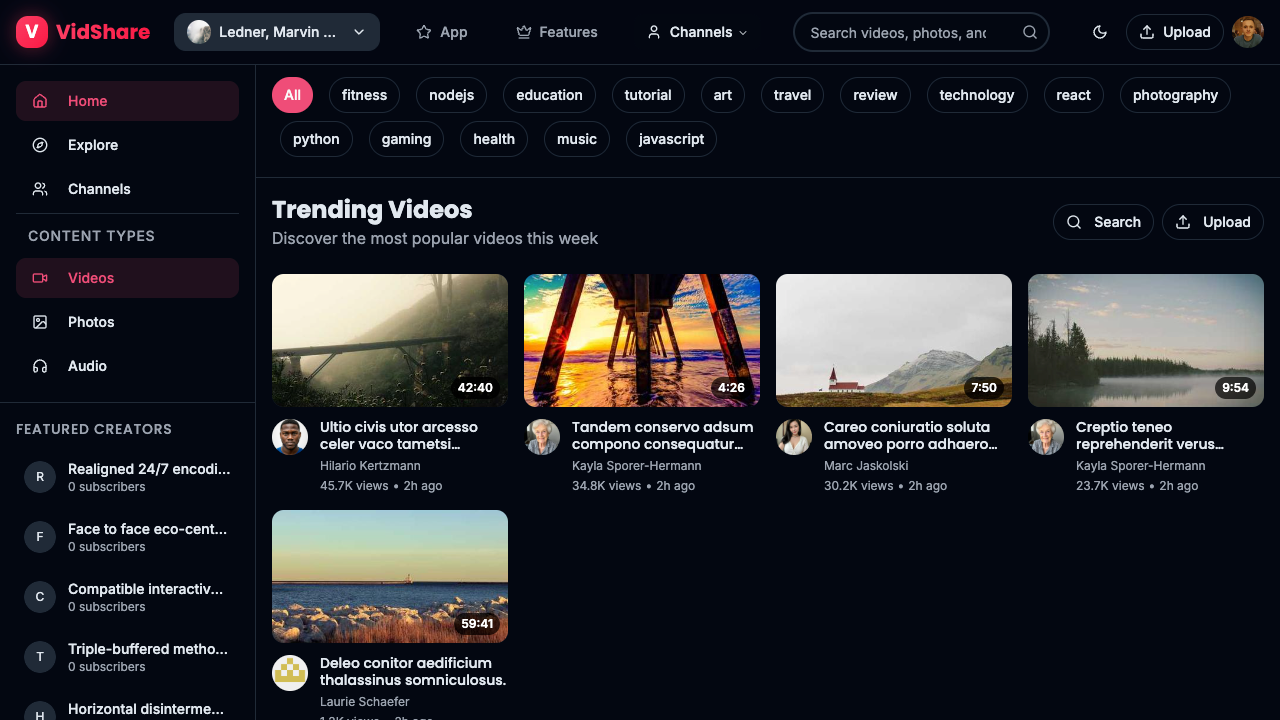Filter by react tag
The height and width of the screenshot is (720, 1280).
pos(1073,95)
